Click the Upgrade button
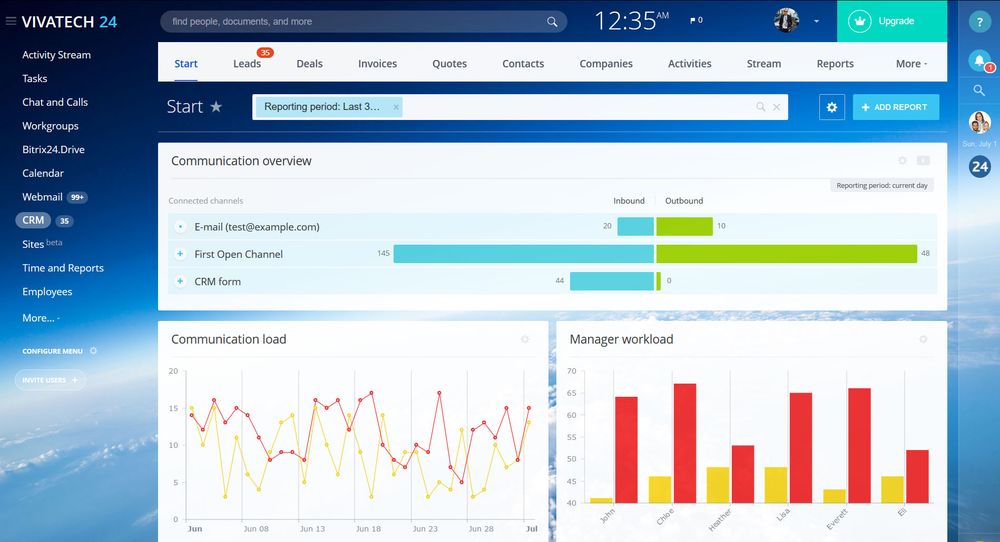 coord(891,21)
